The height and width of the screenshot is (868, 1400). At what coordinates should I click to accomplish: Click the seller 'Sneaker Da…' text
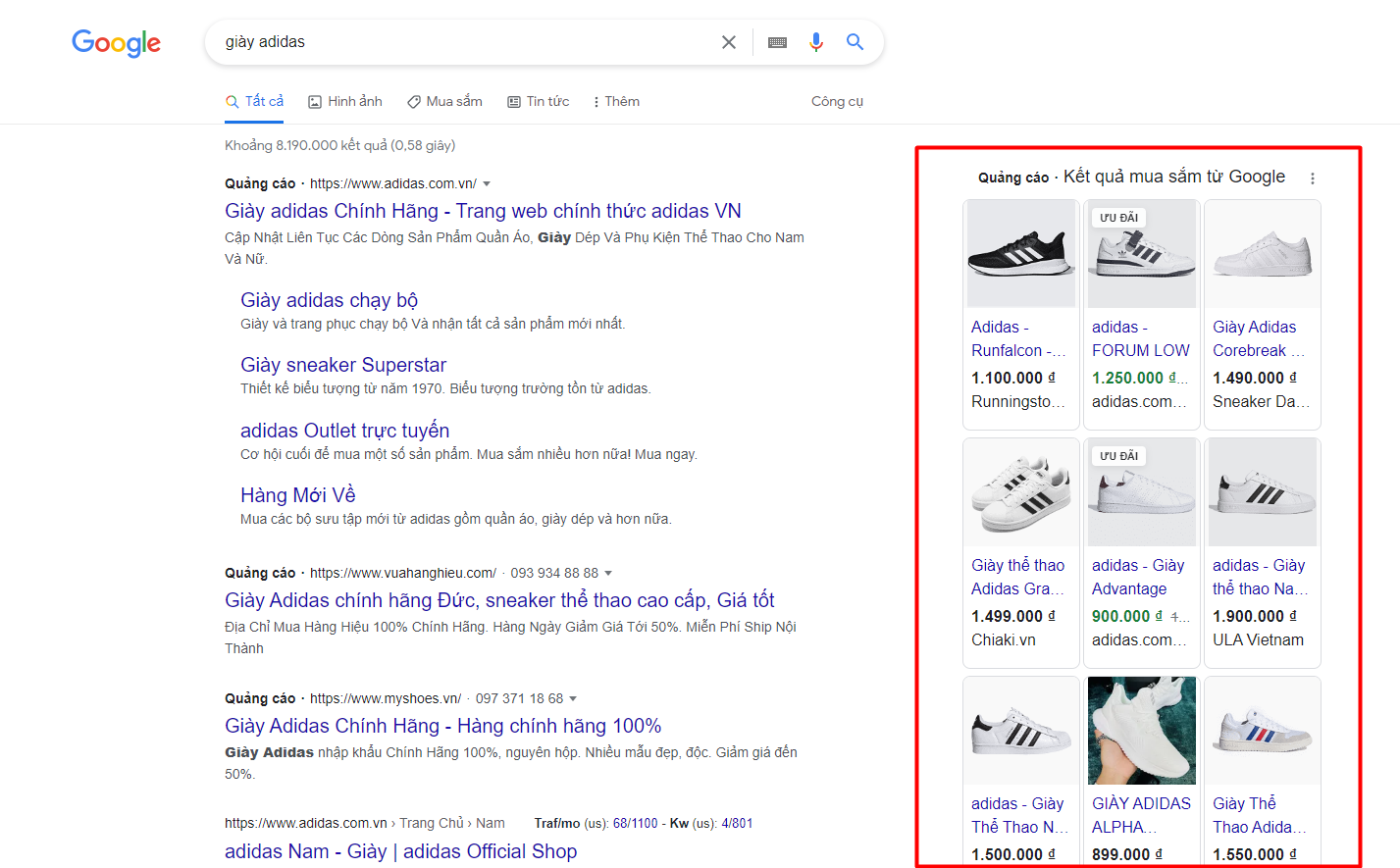point(1261,401)
